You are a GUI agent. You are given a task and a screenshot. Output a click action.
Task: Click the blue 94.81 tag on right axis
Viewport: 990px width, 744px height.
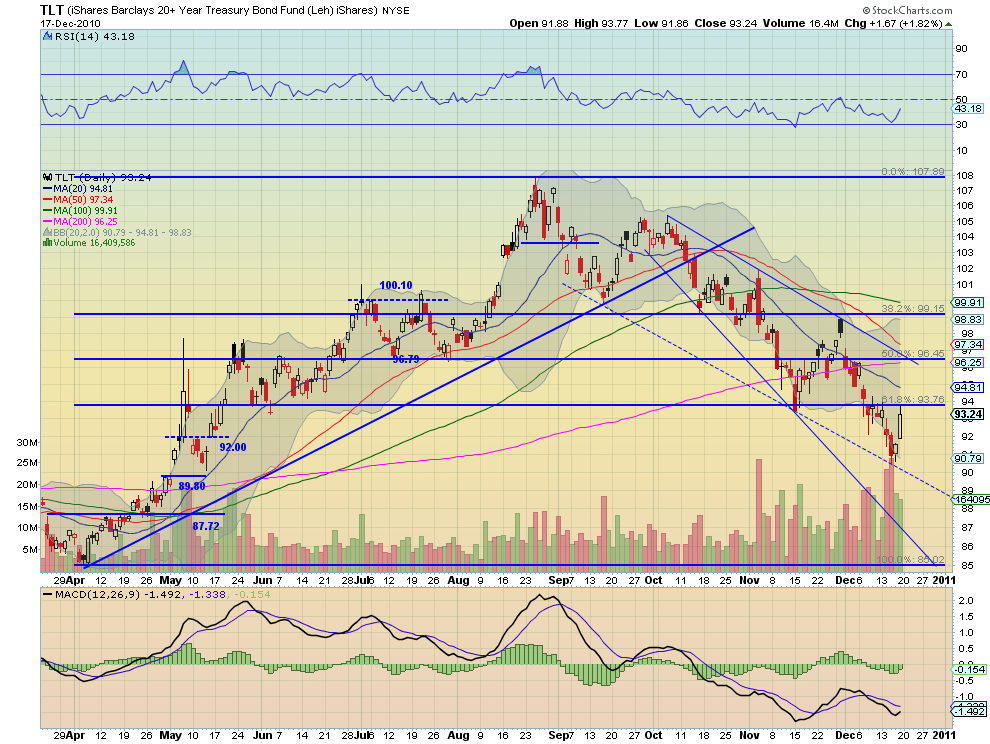pos(968,387)
